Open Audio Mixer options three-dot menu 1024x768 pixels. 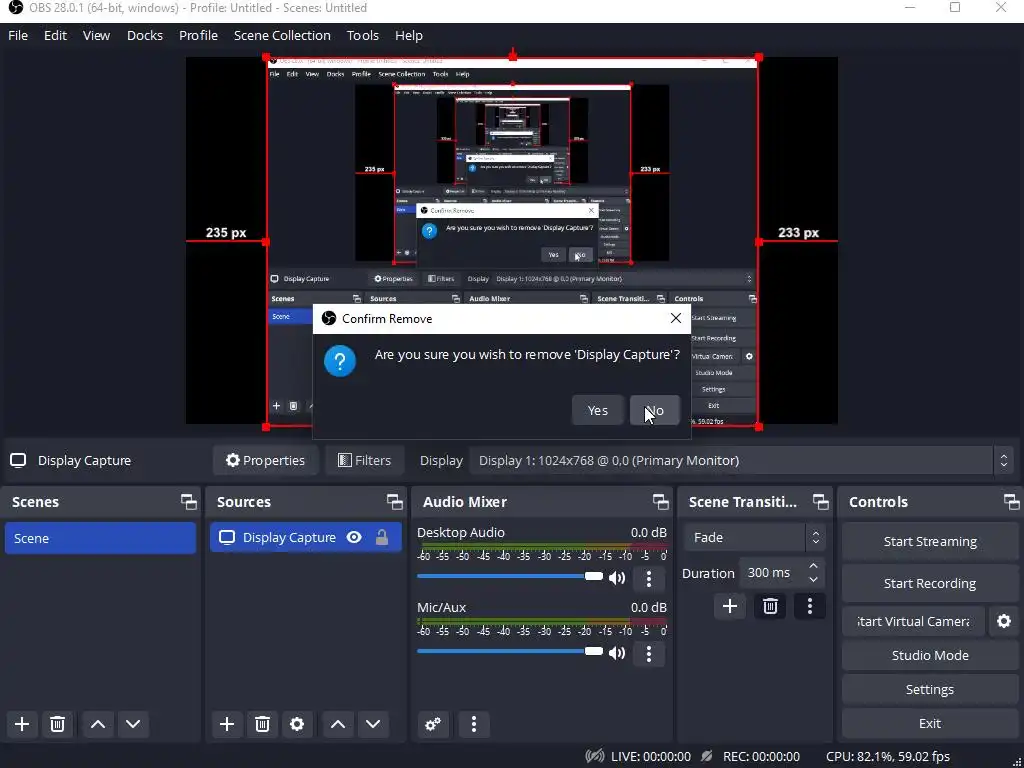(x=474, y=724)
